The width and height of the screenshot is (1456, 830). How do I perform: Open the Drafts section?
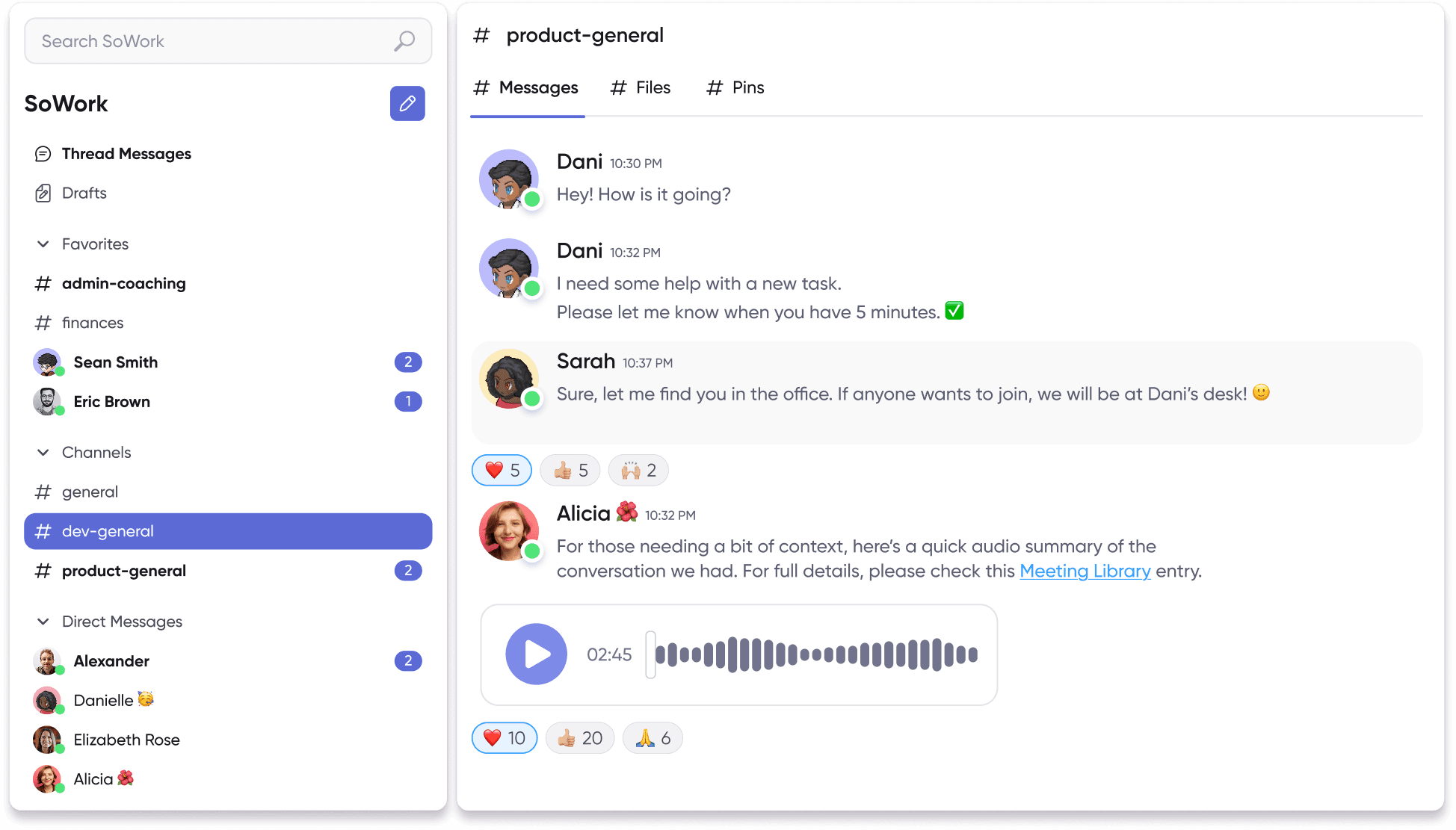[x=84, y=193]
